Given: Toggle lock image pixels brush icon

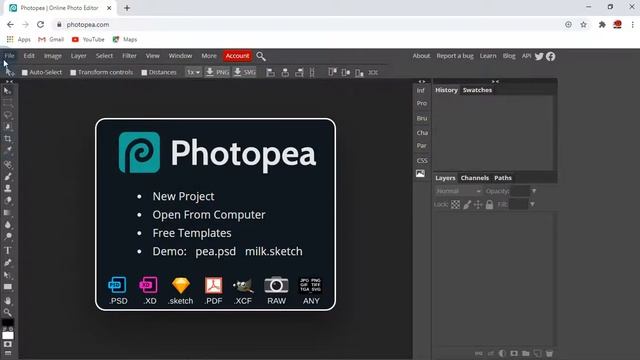Looking at the screenshot, I should [x=467, y=204].
